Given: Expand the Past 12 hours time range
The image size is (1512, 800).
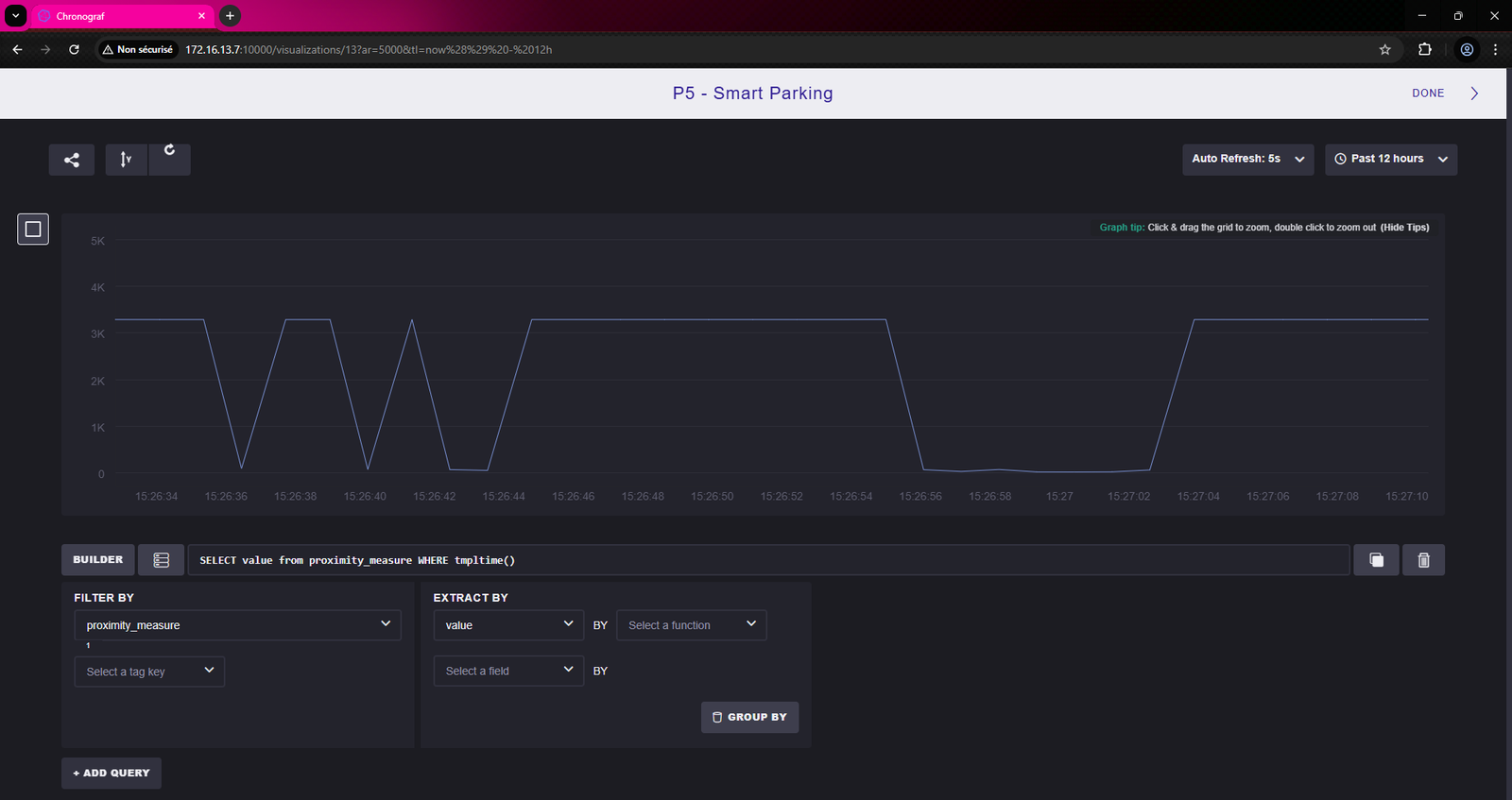Looking at the screenshot, I should (1390, 159).
